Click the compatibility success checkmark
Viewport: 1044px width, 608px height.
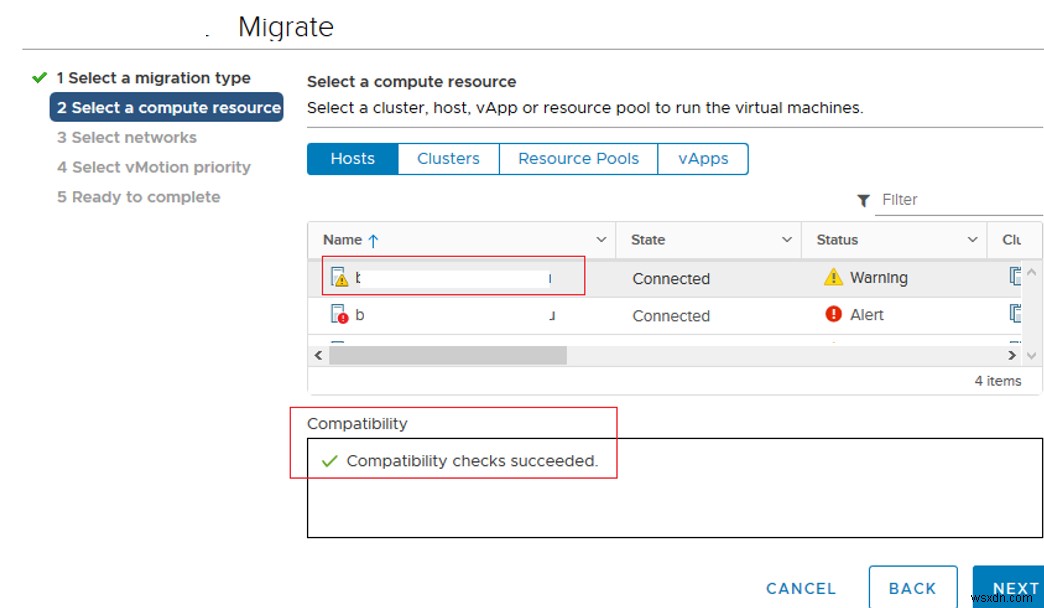tap(330, 461)
